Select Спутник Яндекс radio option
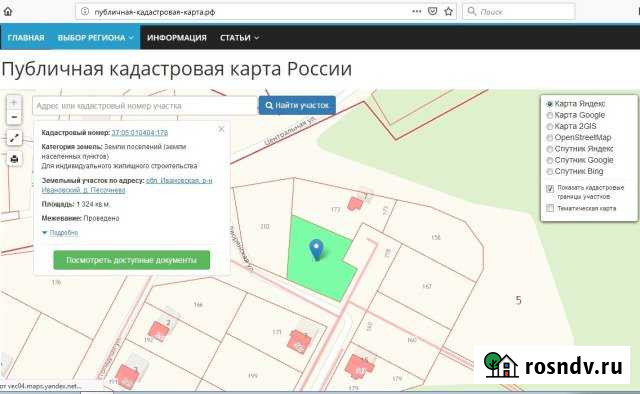 click(549, 149)
